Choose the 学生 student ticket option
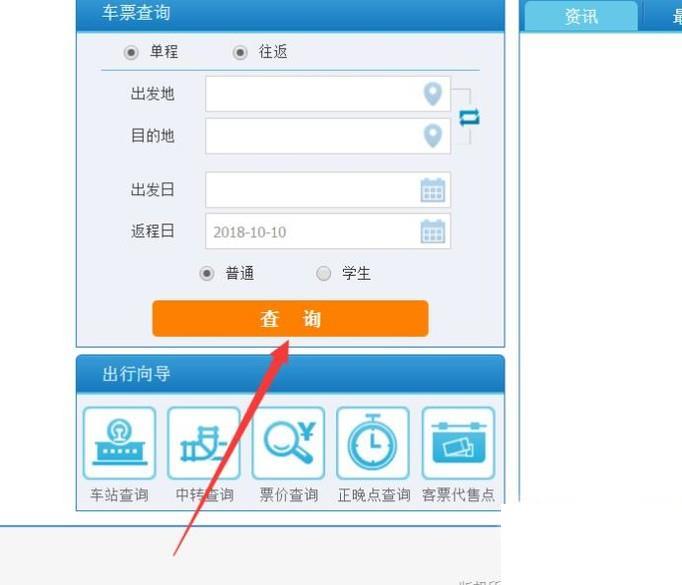This screenshot has width=682, height=585. 323,274
